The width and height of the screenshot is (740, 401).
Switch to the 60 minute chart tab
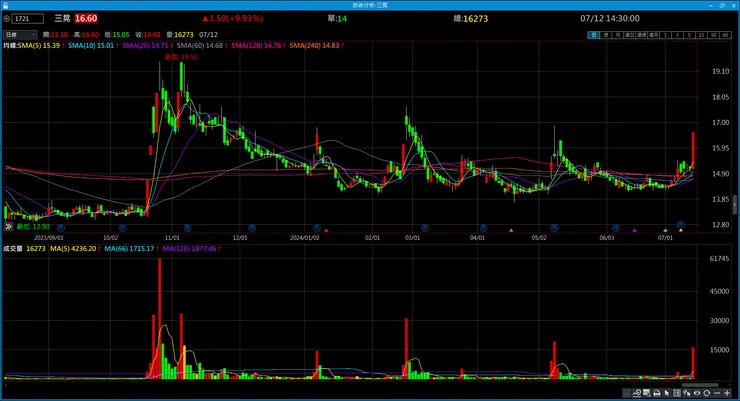click(725, 35)
